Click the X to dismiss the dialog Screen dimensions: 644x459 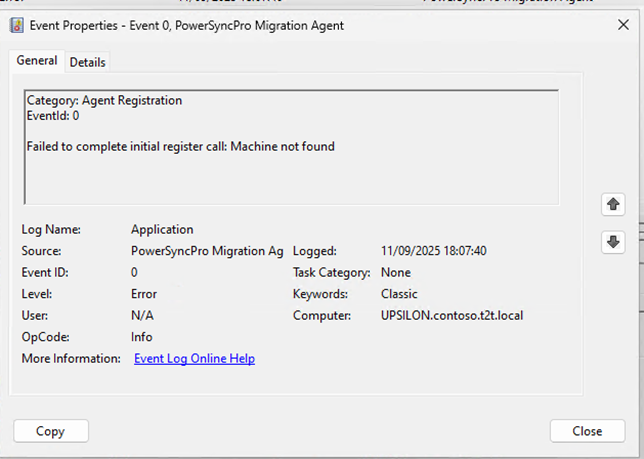(x=623, y=25)
